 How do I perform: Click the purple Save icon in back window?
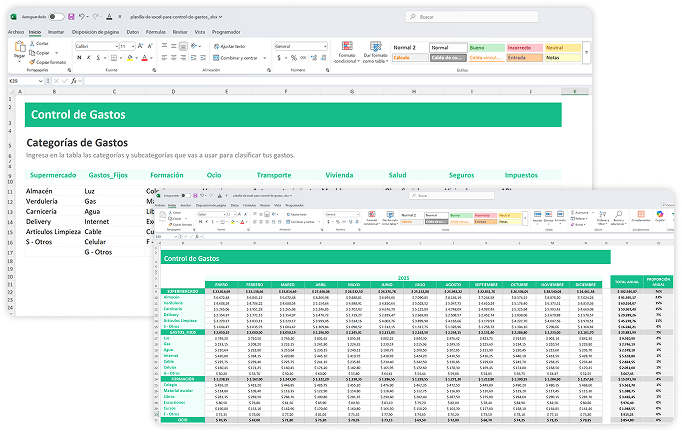click(x=71, y=17)
